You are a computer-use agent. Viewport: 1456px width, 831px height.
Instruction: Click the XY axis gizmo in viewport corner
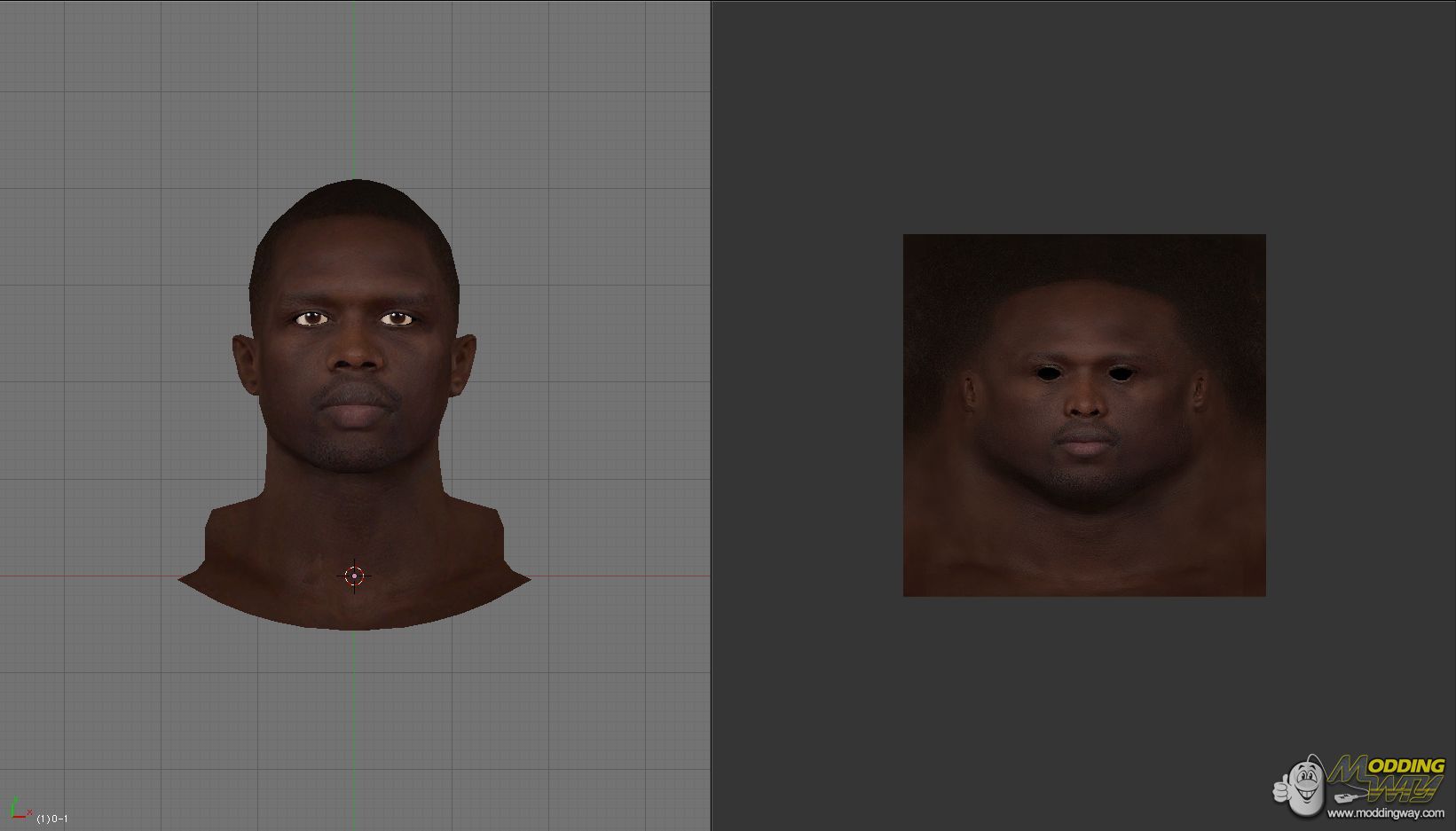[18, 809]
